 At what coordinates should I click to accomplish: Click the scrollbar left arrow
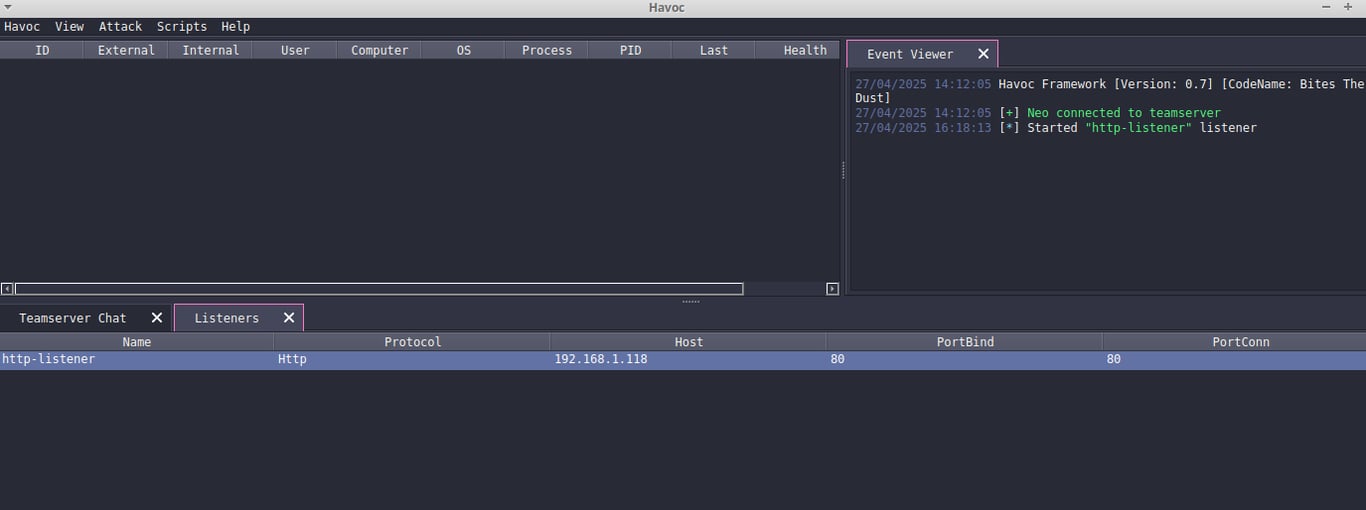[x=7, y=289]
